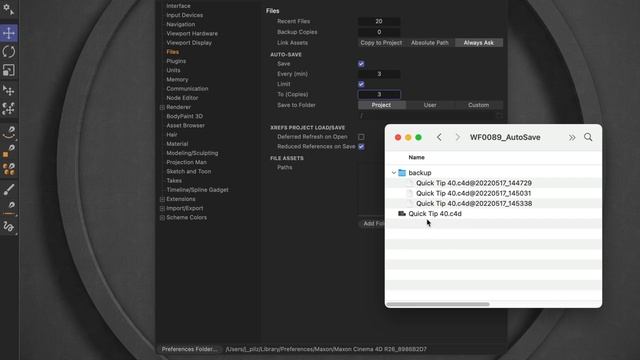The height and width of the screenshot is (360, 640).
Task: Open the Modeling/Sculpting preferences page
Action: (x=192, y=153)
